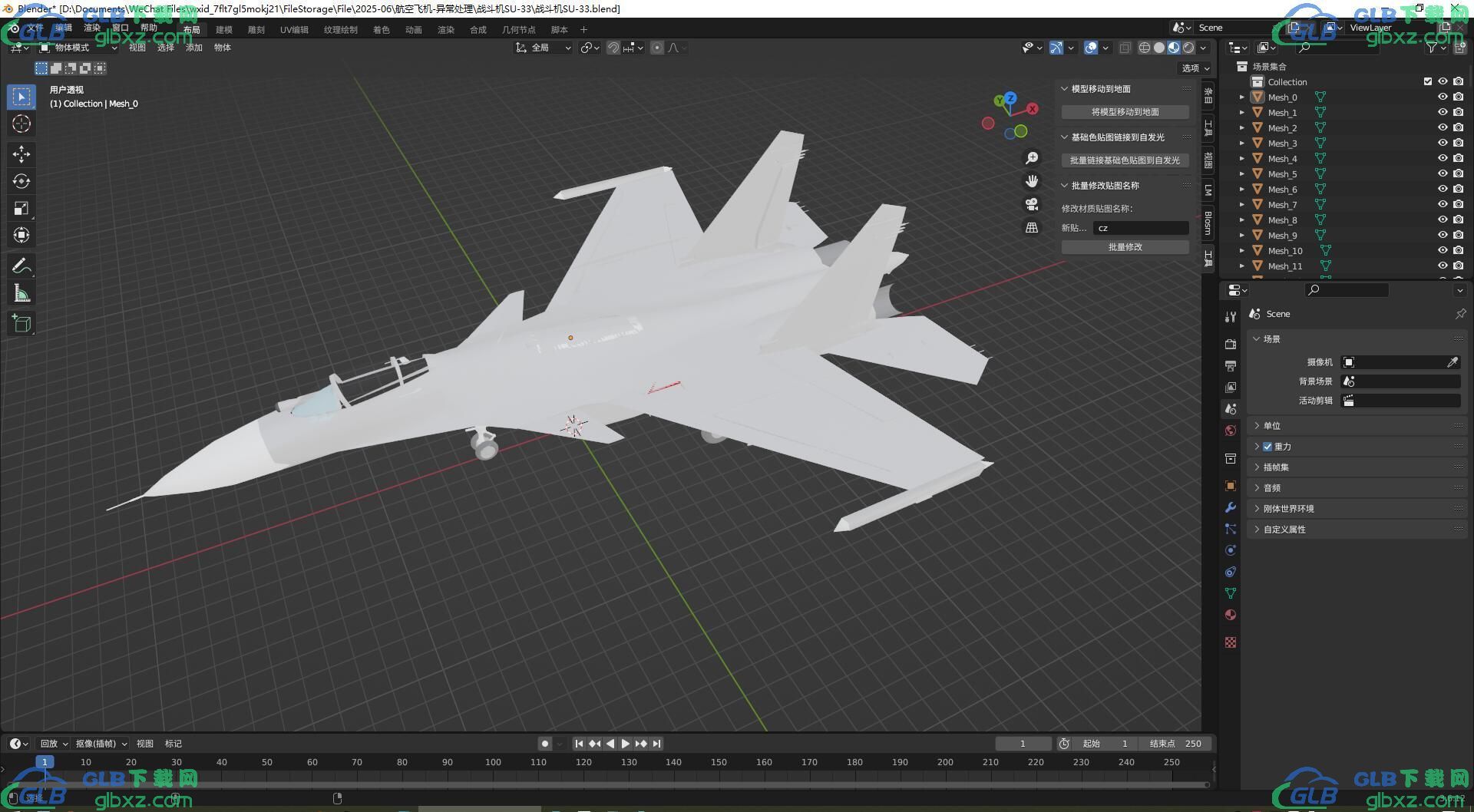Expand the Mesh_5 tree item
Viewport: 1474px width, 812px height.
pyautogui.click(x=1241, y=173)
